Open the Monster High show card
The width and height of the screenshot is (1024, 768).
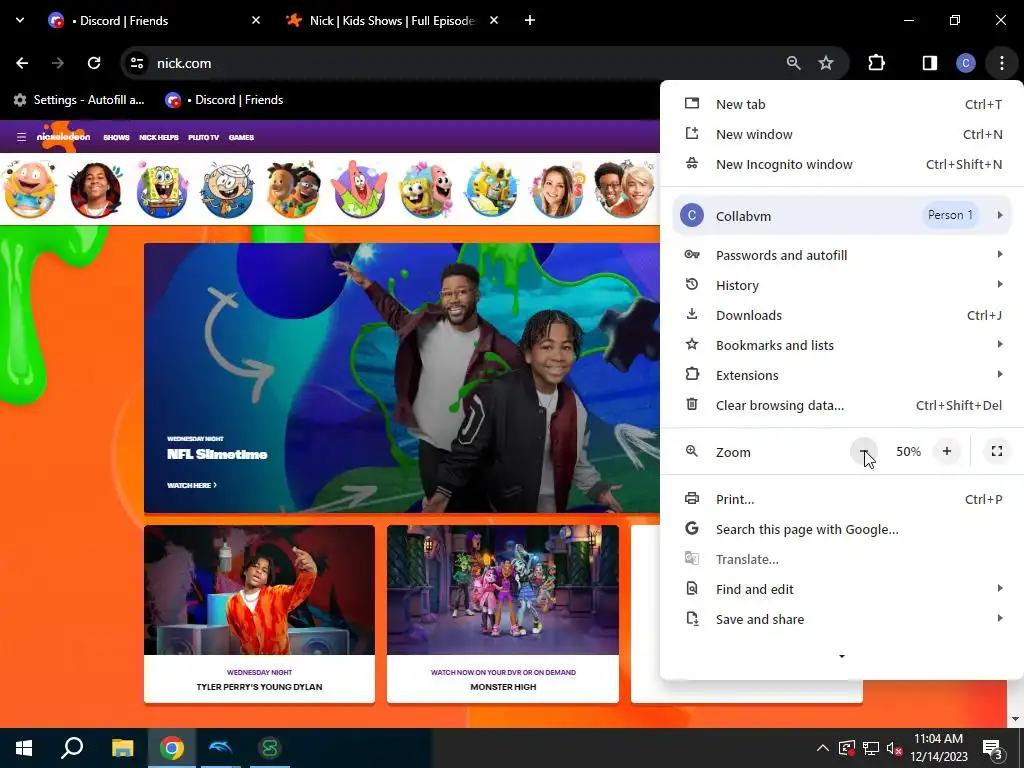[x=503, y=614]
